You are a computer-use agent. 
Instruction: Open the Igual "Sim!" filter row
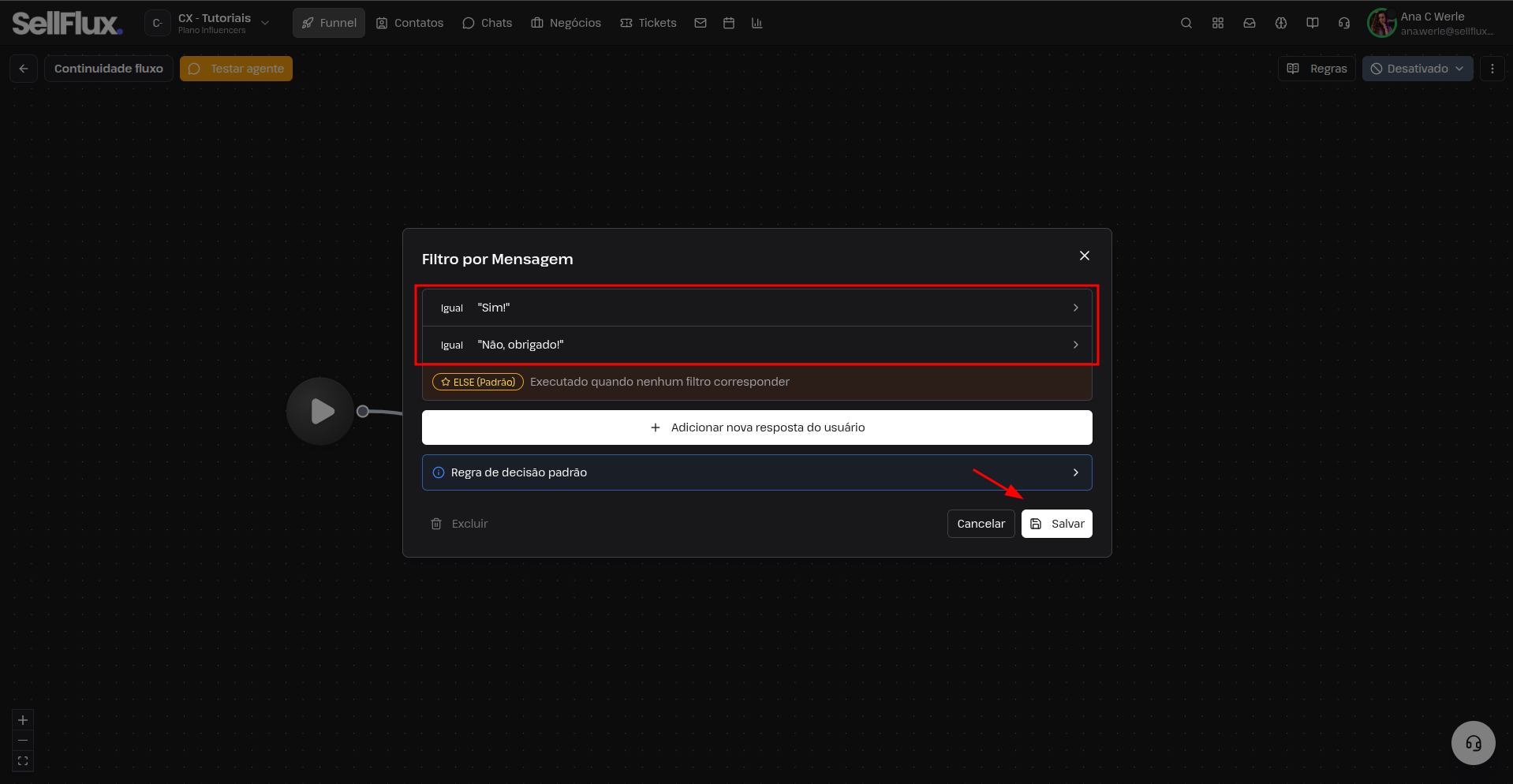[x=757, y=308]
